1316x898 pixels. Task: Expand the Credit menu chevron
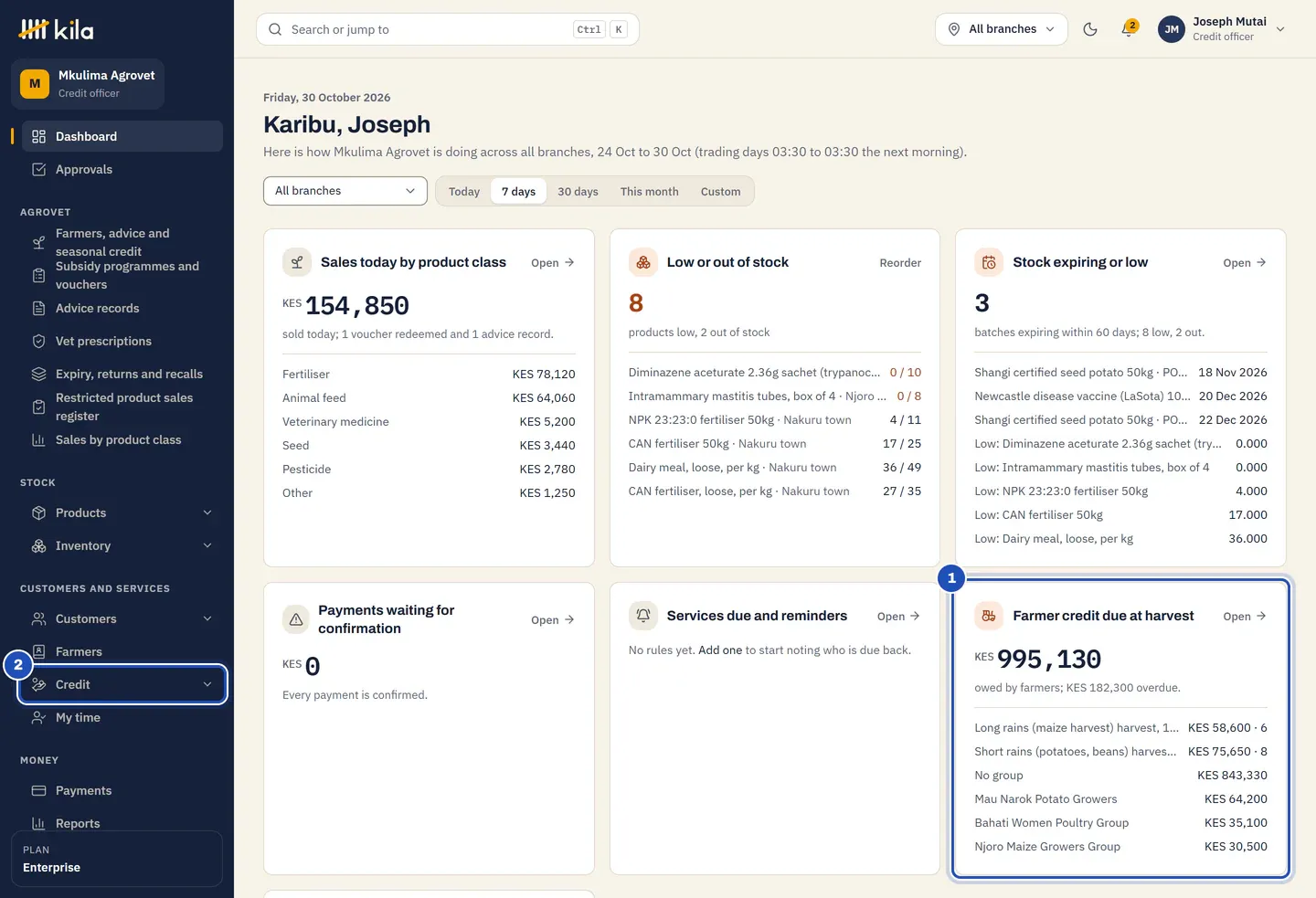[x=207, y=684]
